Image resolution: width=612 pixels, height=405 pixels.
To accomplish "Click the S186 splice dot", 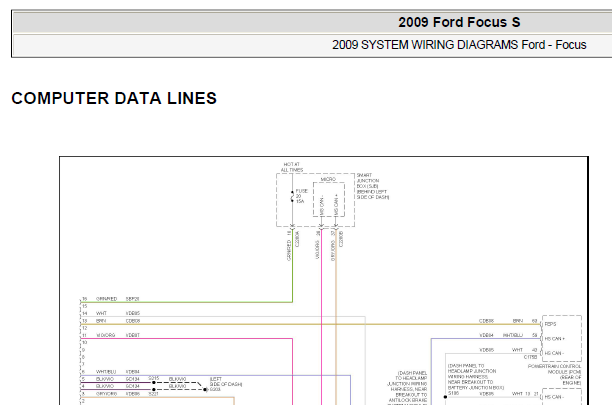I will click(445, 397).
